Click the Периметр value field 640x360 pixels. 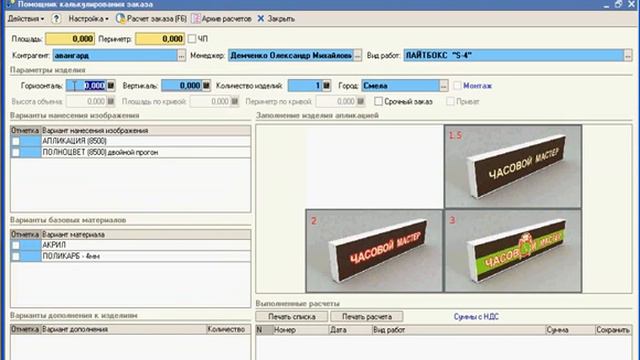[x=160, y=39]
